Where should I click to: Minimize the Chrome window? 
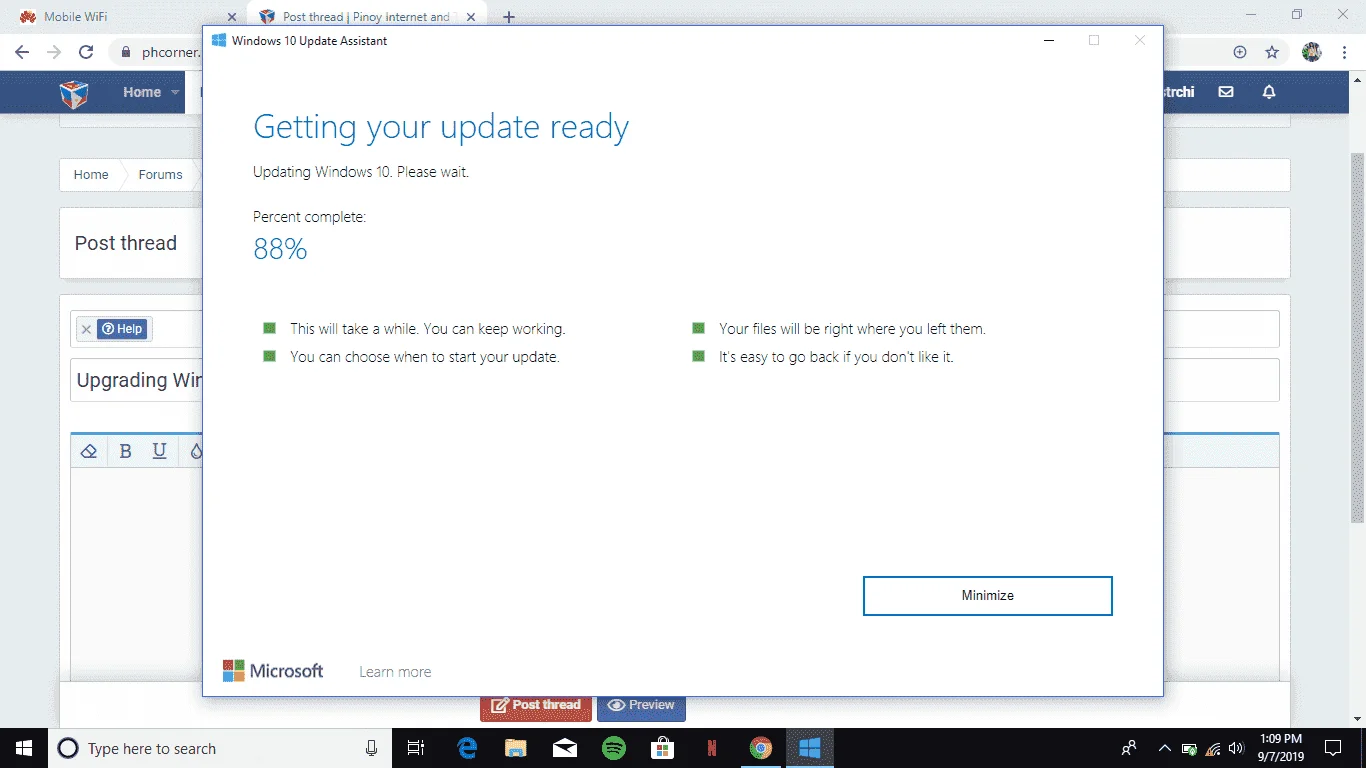(1252, 14)
